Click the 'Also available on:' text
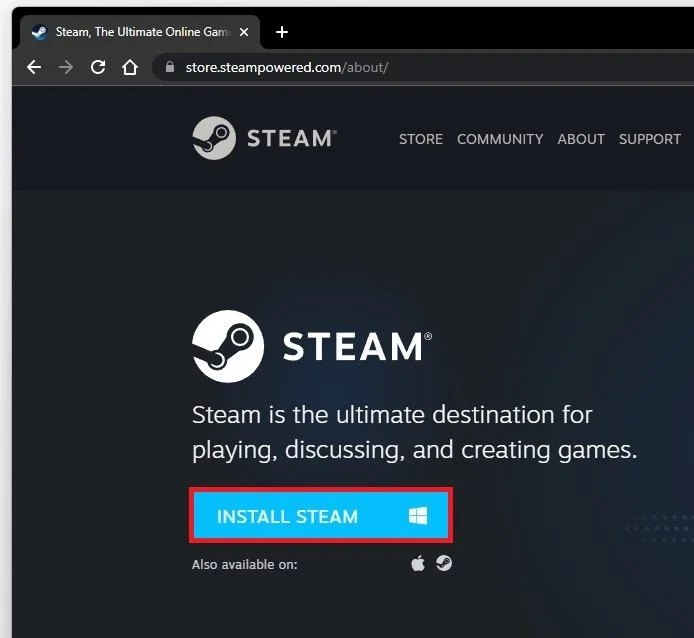Viewport: 694px width, 638px height. coord(245,565)
